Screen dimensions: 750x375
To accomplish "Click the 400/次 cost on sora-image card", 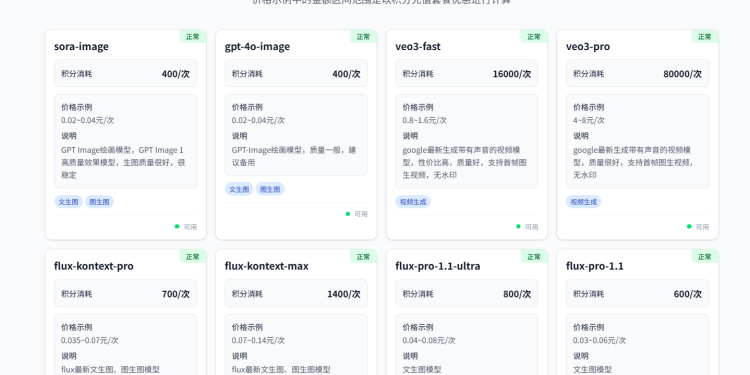I will 176,74.
